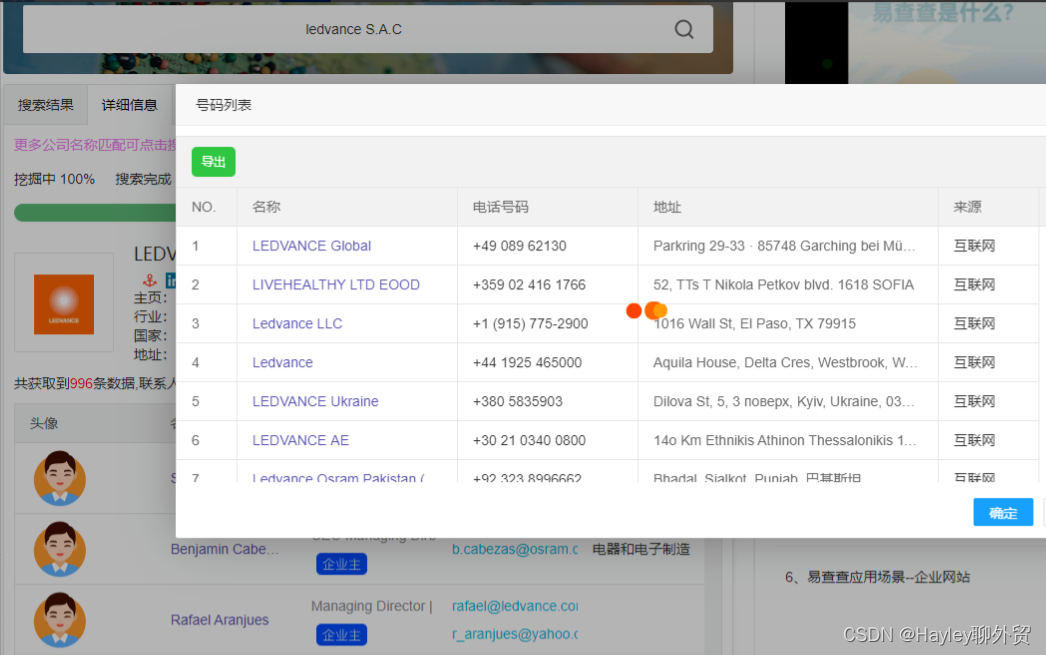
Task: Open the Rafael Aranjues contact name
Action: click(x=219, y=620)
